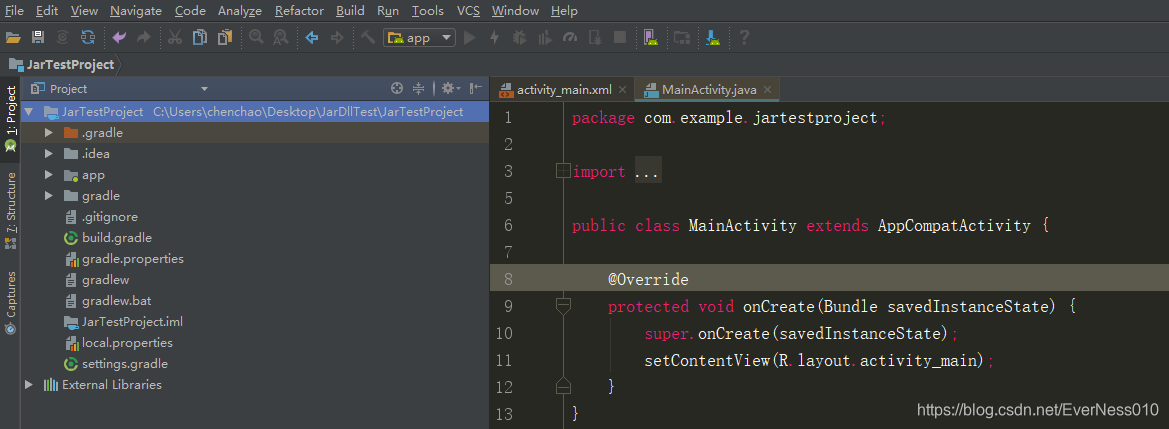Open the Help menu
The height and width of the screenshot is (429, 1169).
click(564, 11)
